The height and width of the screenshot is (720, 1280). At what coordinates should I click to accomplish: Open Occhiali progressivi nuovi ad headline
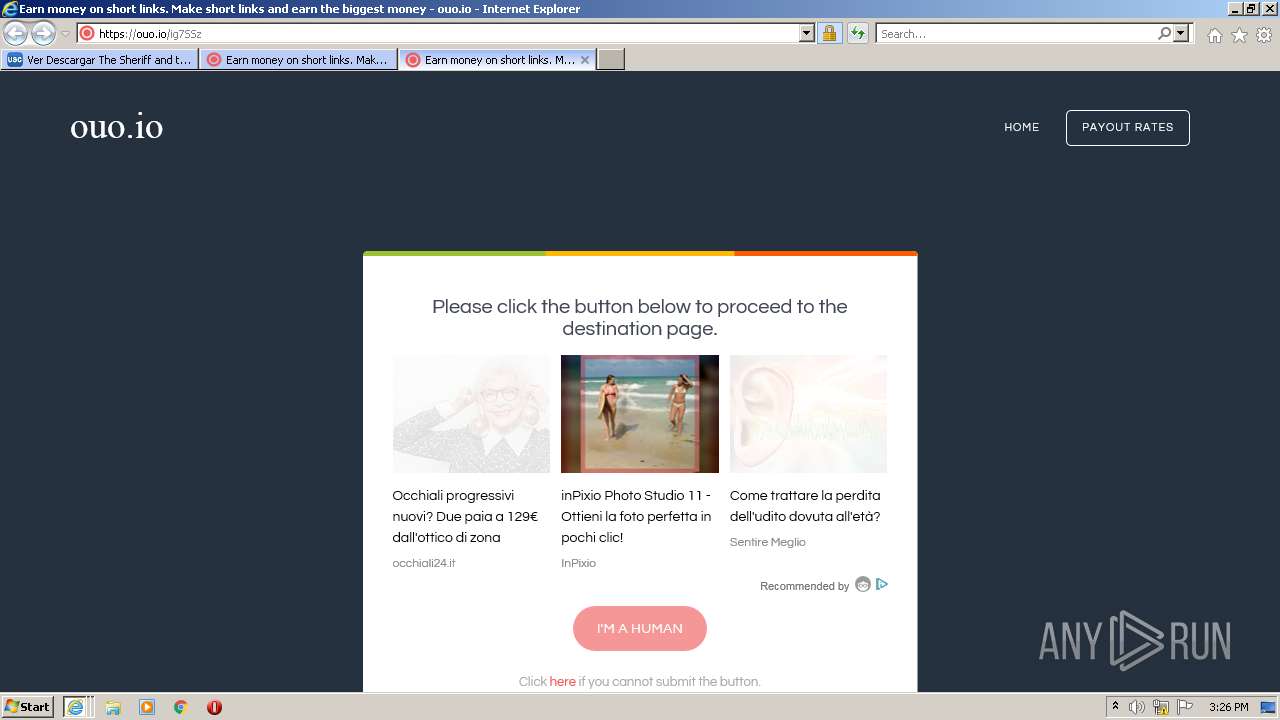pyautogui.click(x=465, y=516)
